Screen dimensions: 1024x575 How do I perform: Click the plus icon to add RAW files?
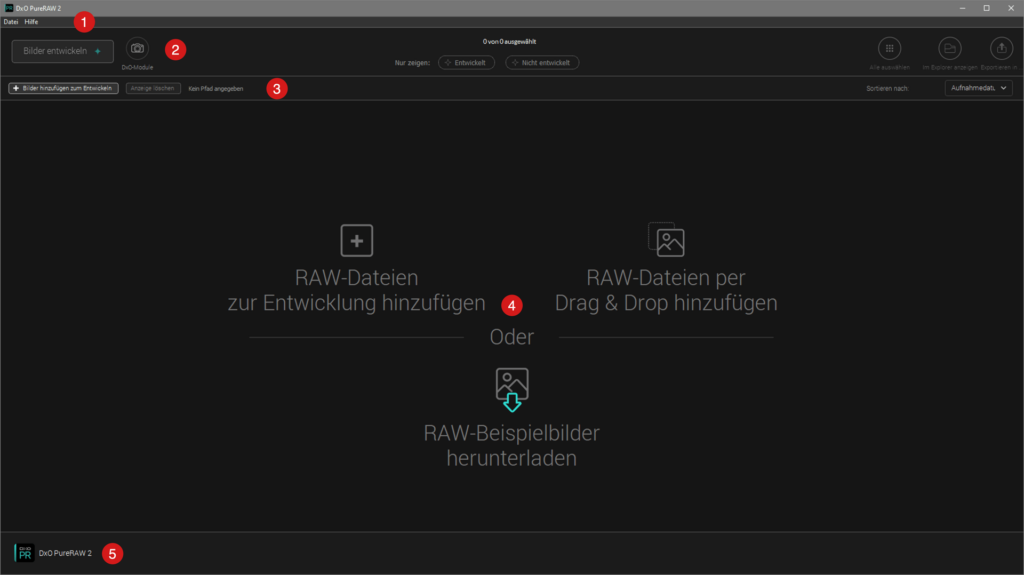pos(357,240)
